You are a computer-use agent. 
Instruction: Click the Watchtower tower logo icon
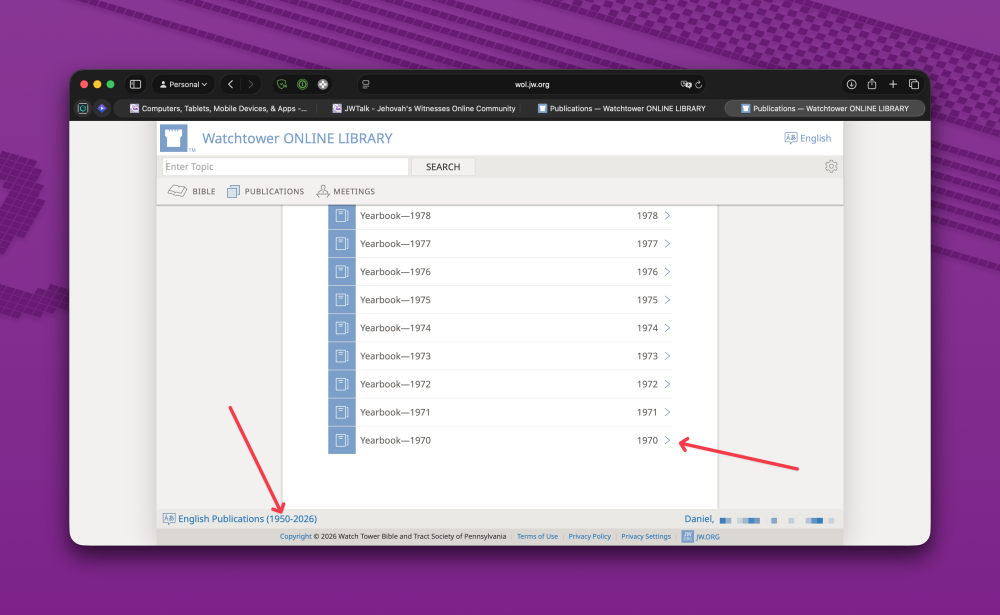tap(174, 138)
